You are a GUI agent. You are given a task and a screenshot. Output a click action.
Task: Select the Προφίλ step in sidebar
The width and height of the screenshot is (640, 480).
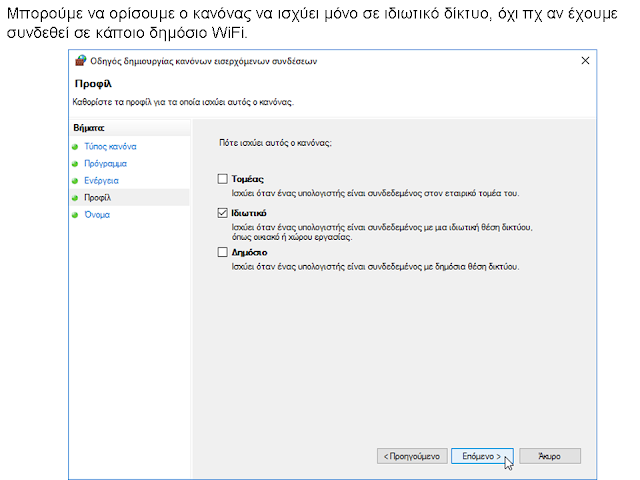(98, 198)
